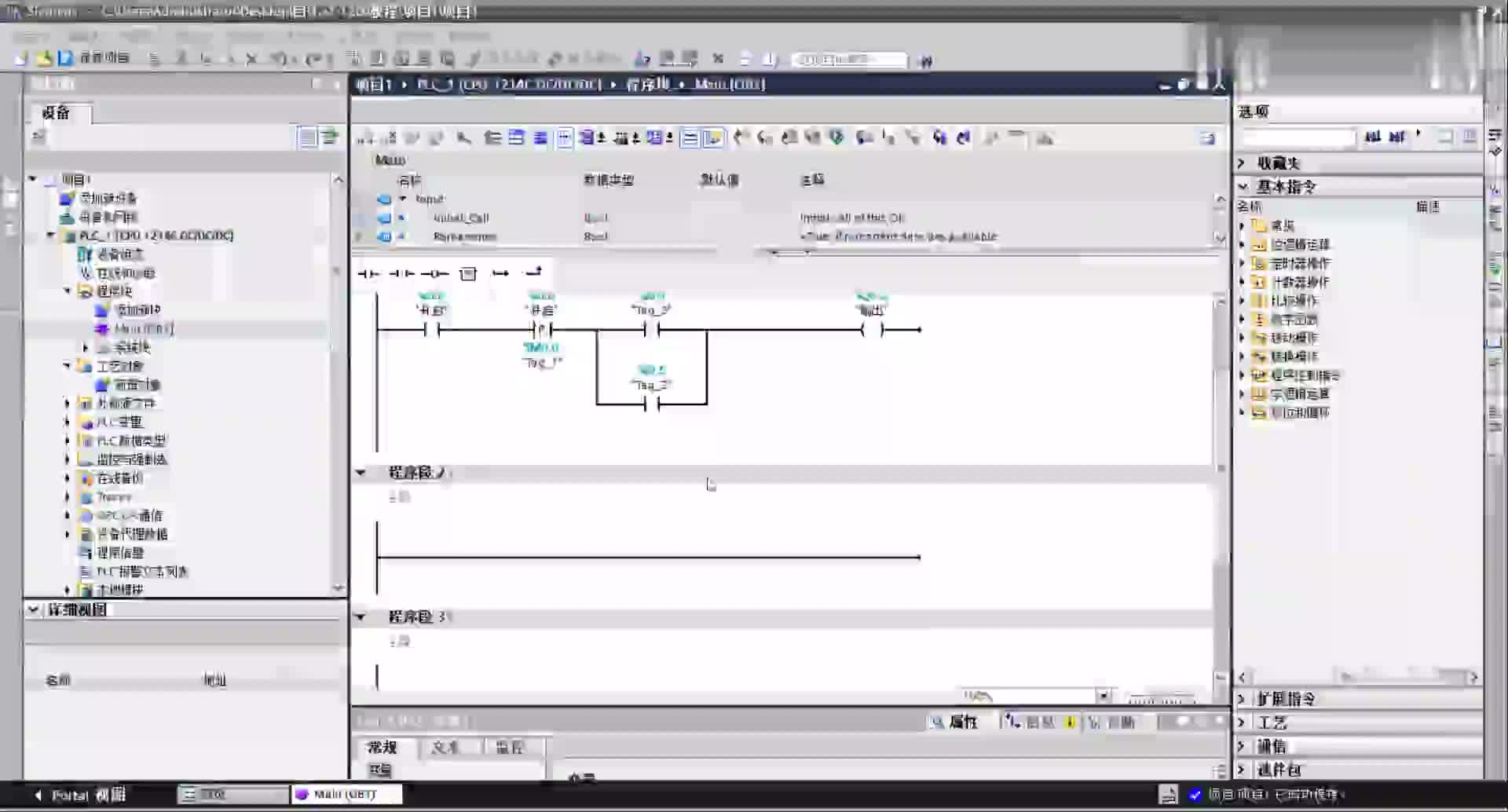The height and width of the screenshot is (812, 1508).
Task: Open the 信息 tab in inspector window
Action: (1039, 722)
